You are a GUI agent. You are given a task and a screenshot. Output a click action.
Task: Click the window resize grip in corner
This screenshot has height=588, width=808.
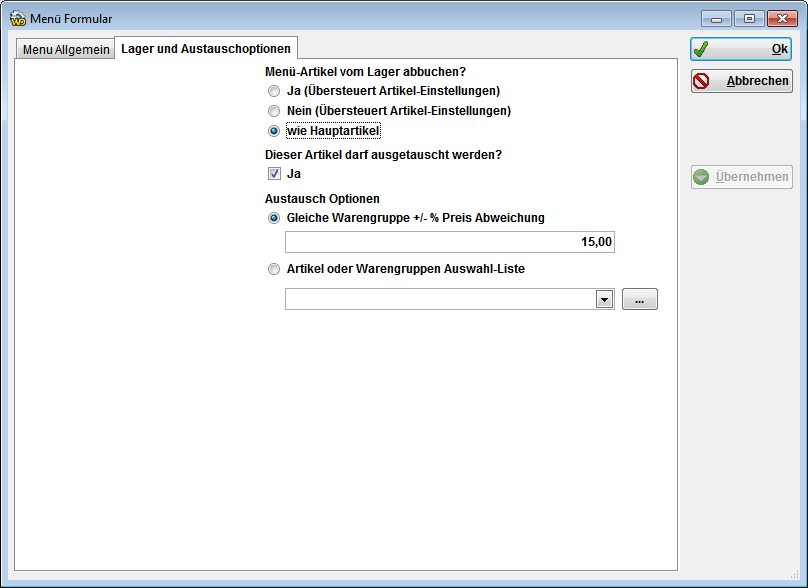794,574
